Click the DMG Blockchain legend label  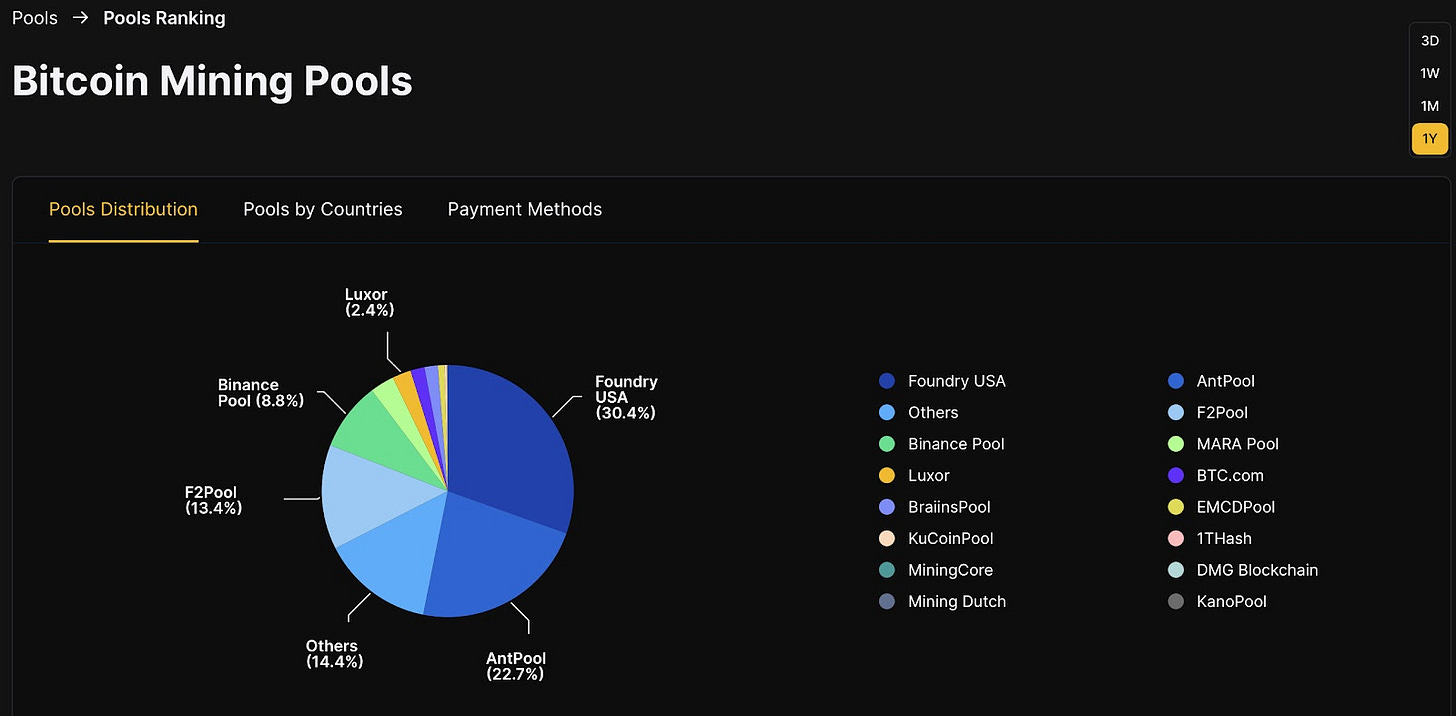1258,570
